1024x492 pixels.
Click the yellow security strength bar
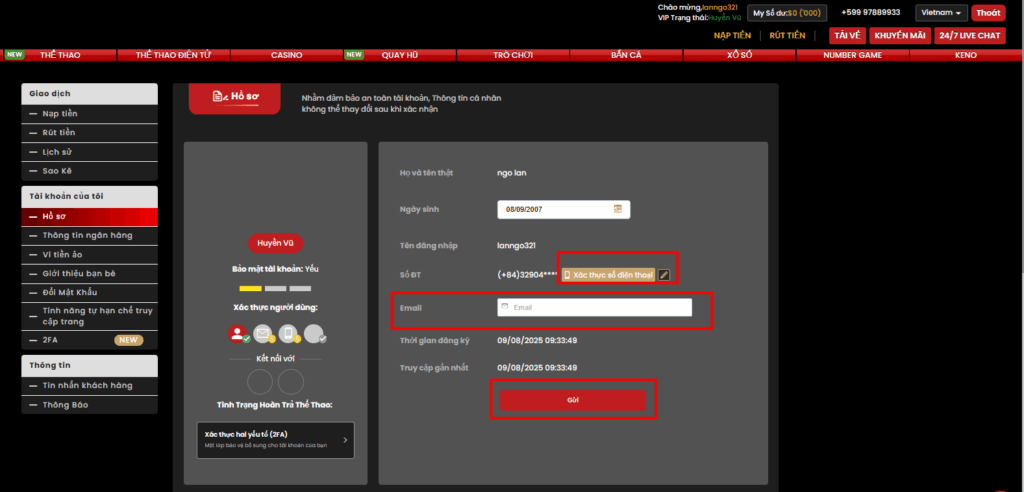pos(250,288)
